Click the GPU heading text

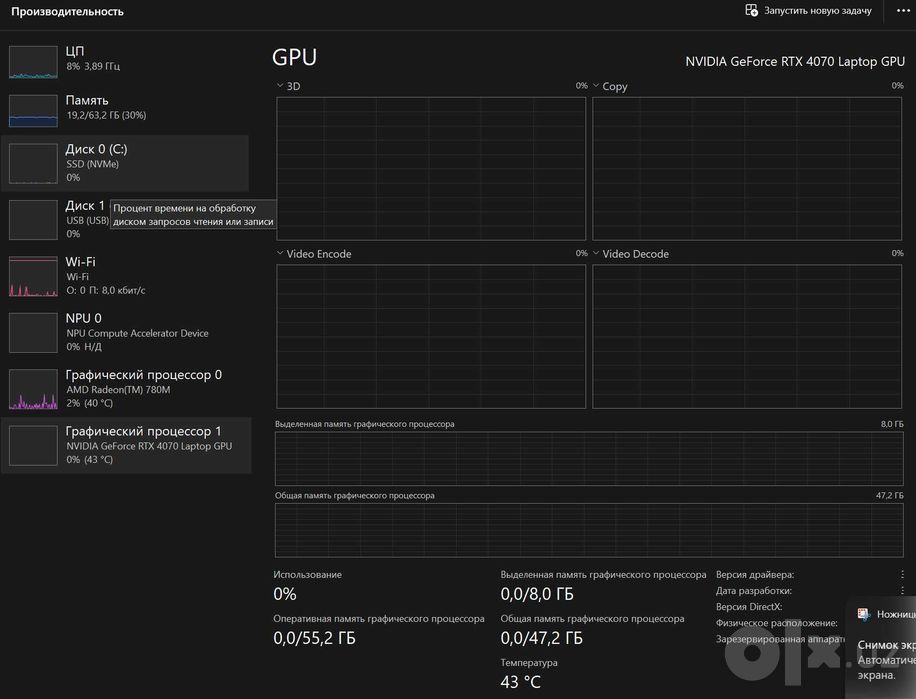coord(294,57)
